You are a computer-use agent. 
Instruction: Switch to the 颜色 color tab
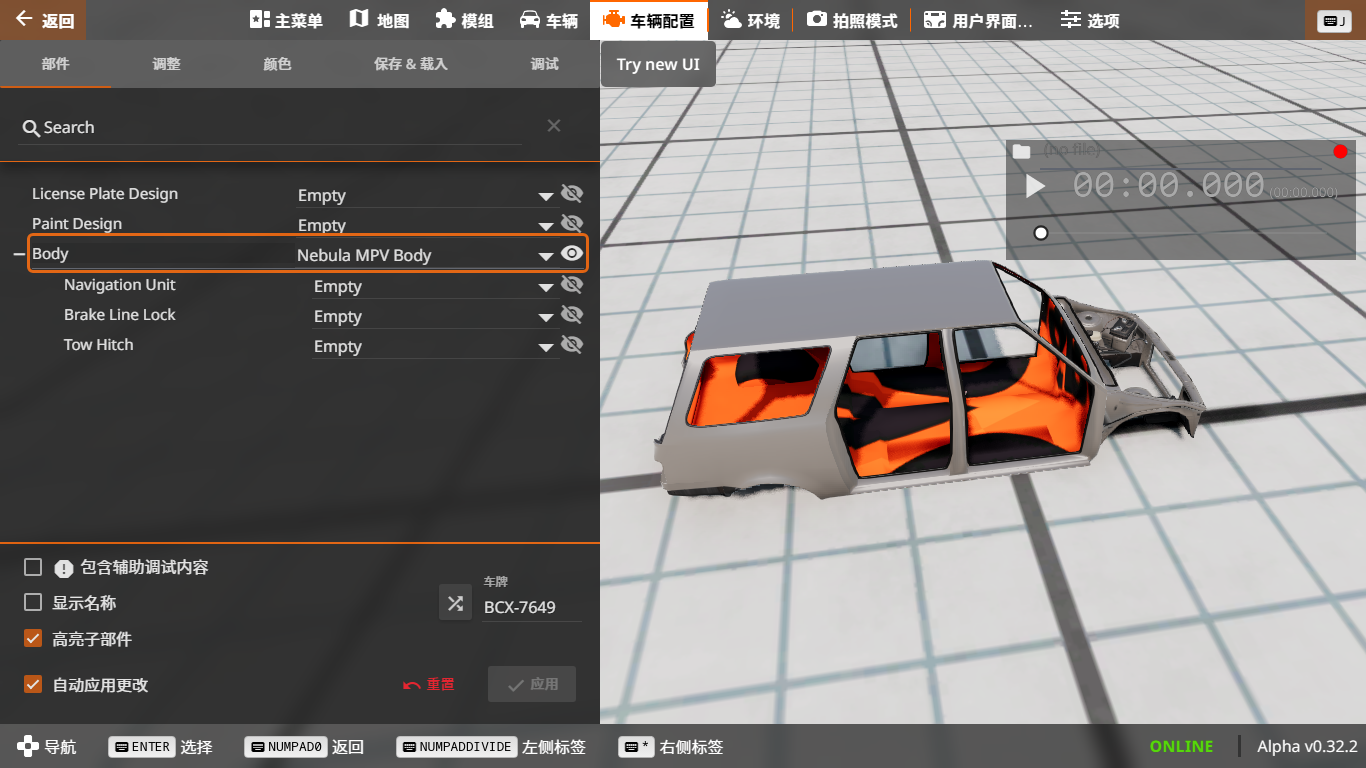277,64
